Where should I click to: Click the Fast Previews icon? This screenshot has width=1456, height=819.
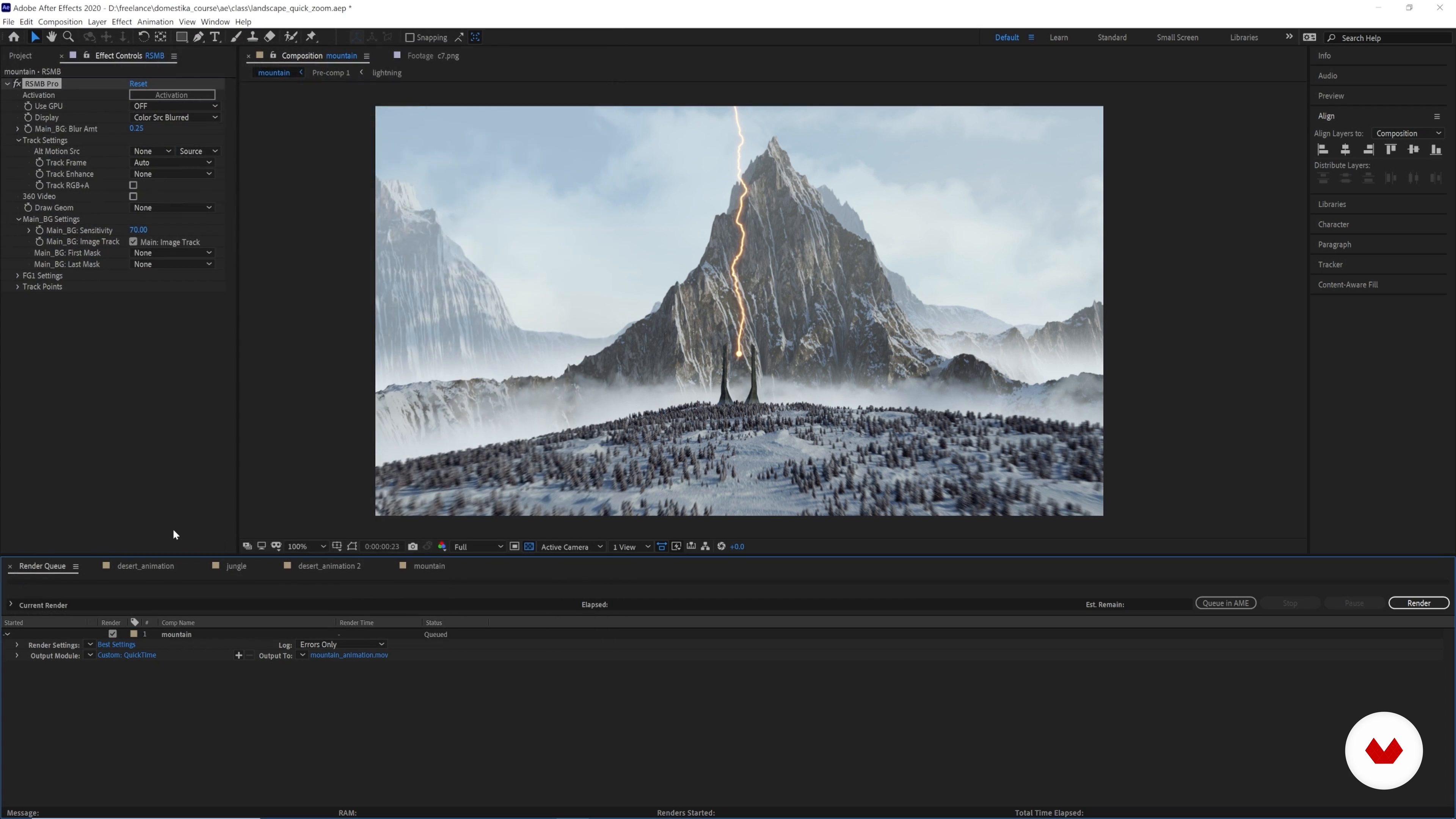[676, 546]
